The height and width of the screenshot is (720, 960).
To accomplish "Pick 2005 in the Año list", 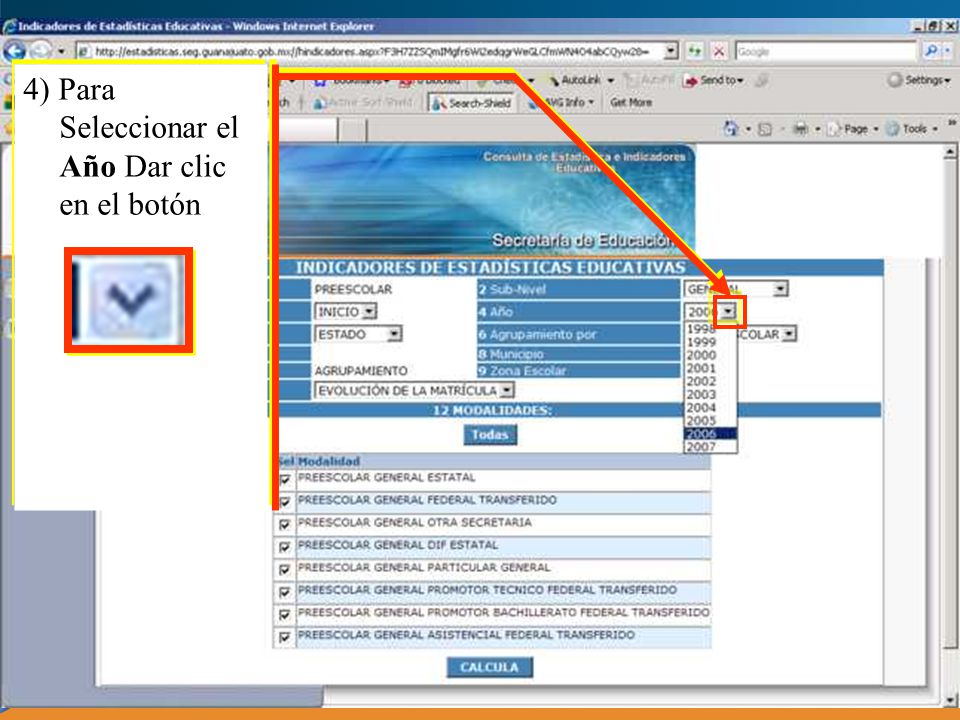I will (x=710, y=421).
